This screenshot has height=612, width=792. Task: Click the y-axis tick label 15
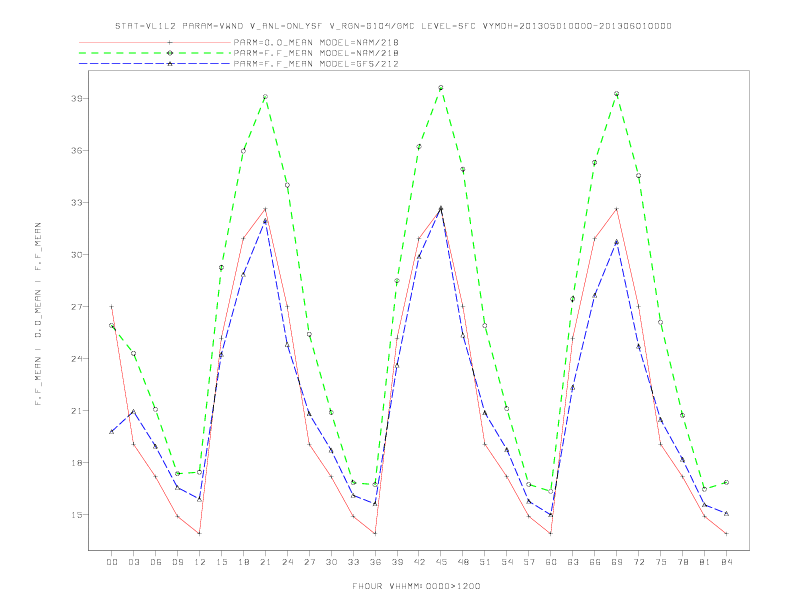tap(77, 515)
